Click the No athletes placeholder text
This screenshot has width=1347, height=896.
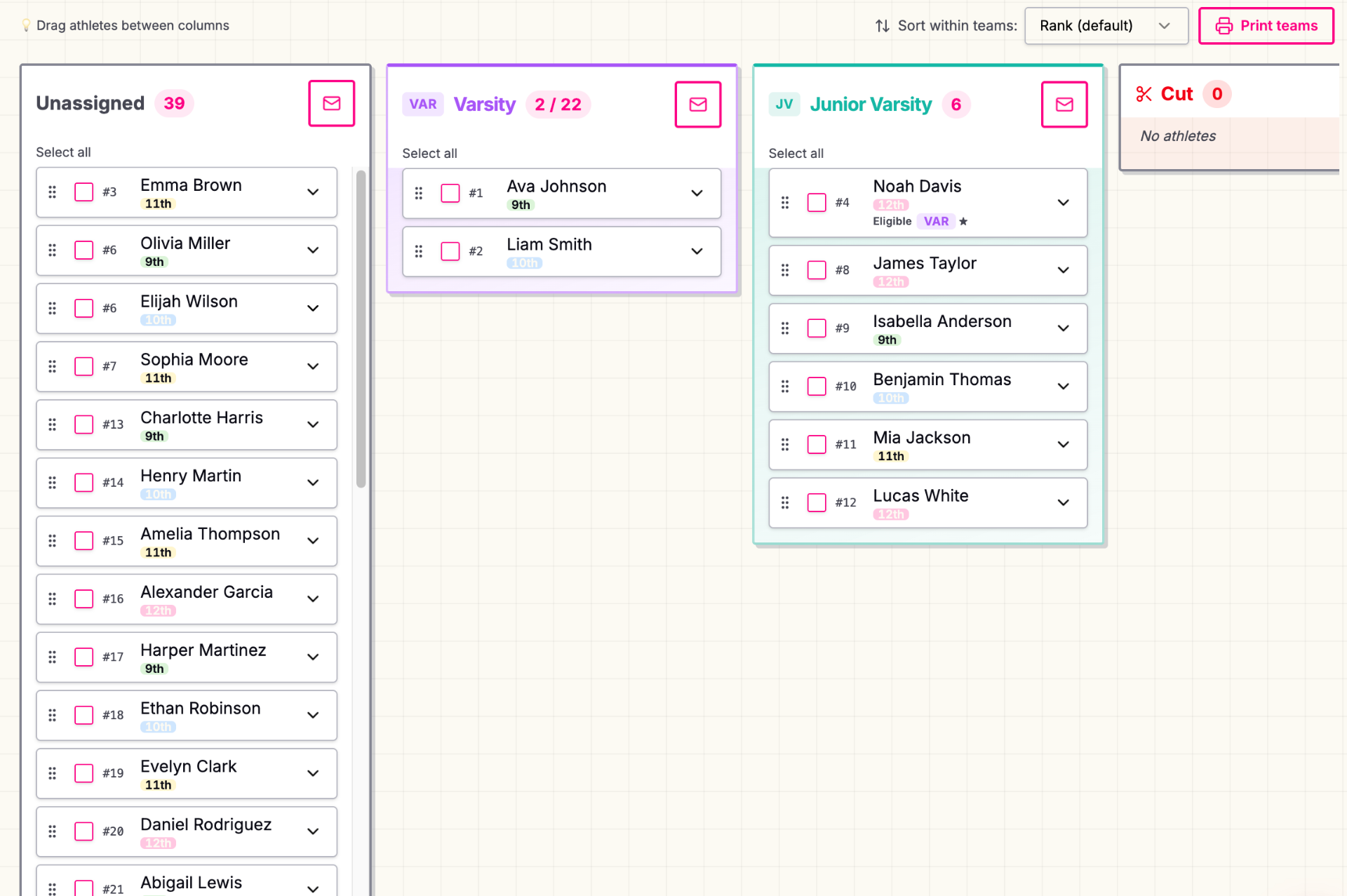1178,136
